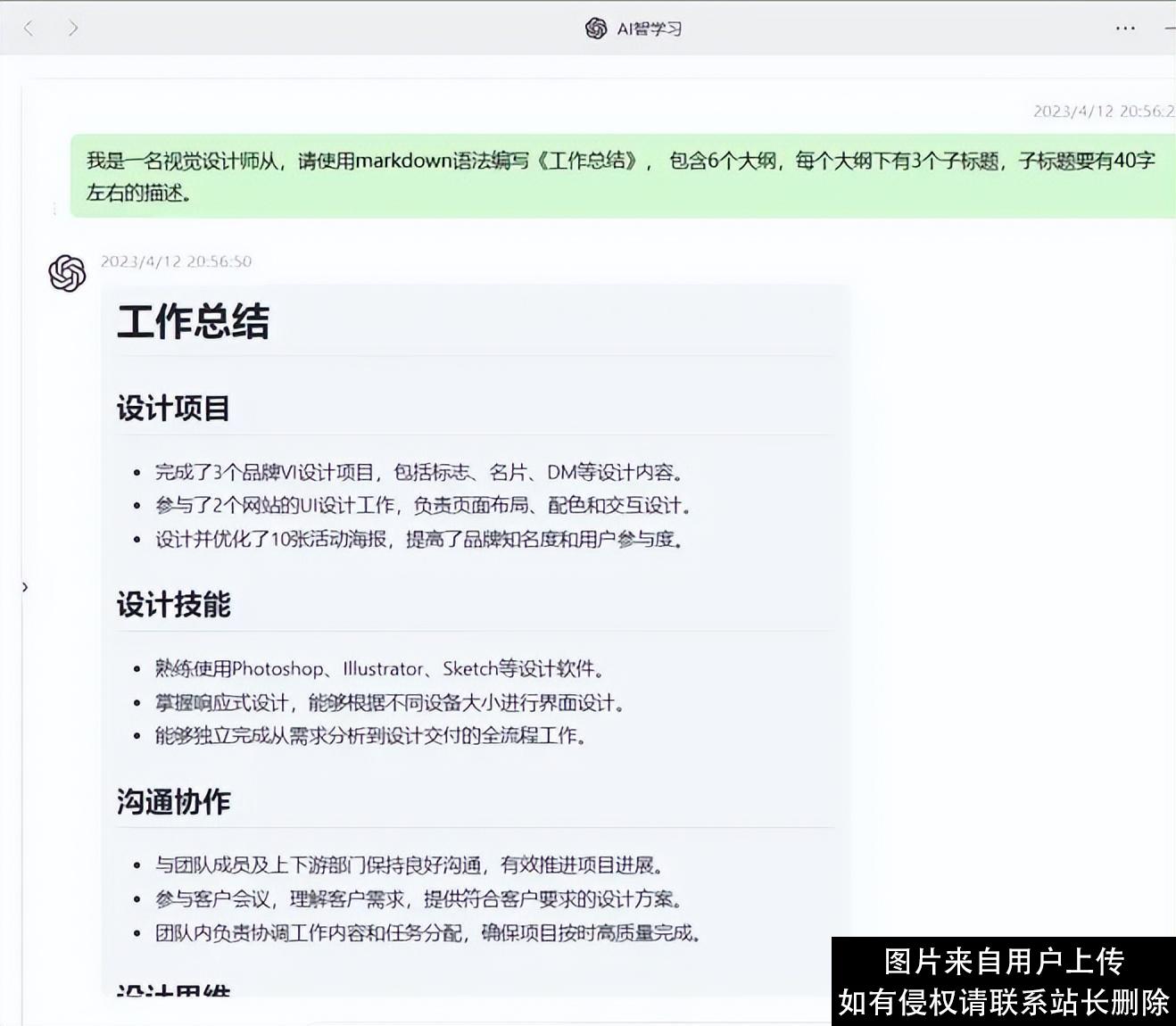The width and height of the screenshot is (1176, 1026).
Task: Click the OpenAI logo in the title bar
Action: click(593, 28)
